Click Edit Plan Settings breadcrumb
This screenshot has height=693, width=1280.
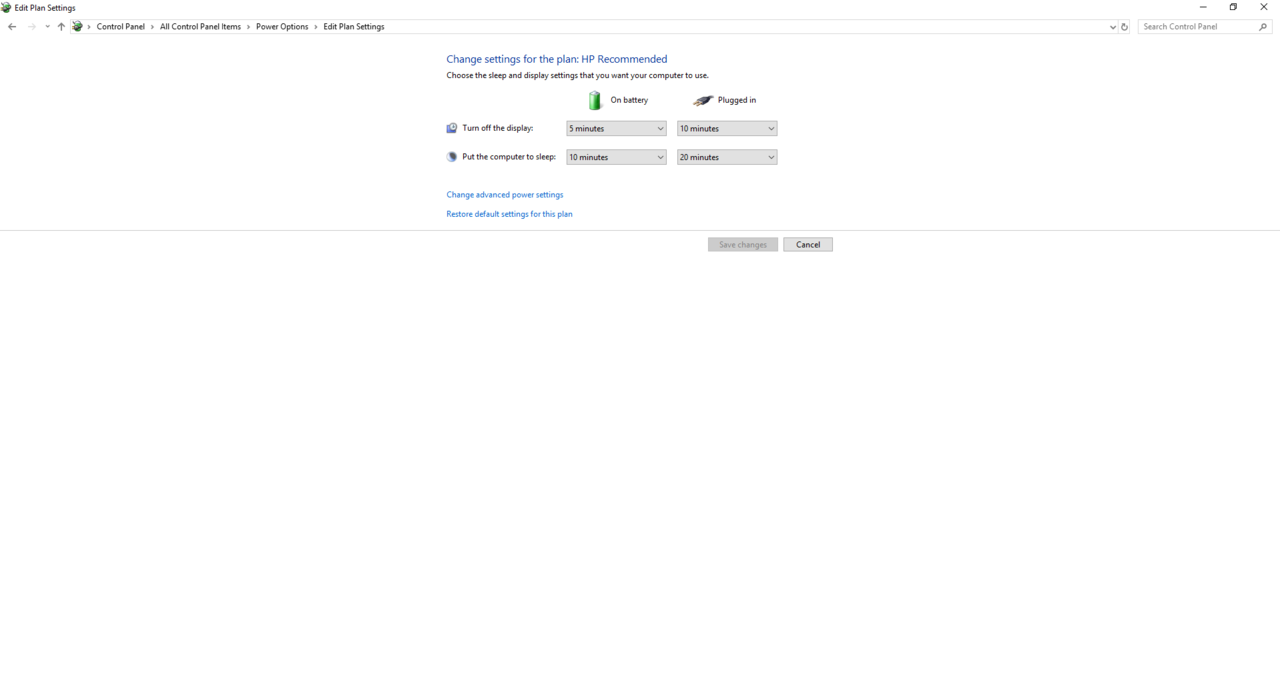354,27
